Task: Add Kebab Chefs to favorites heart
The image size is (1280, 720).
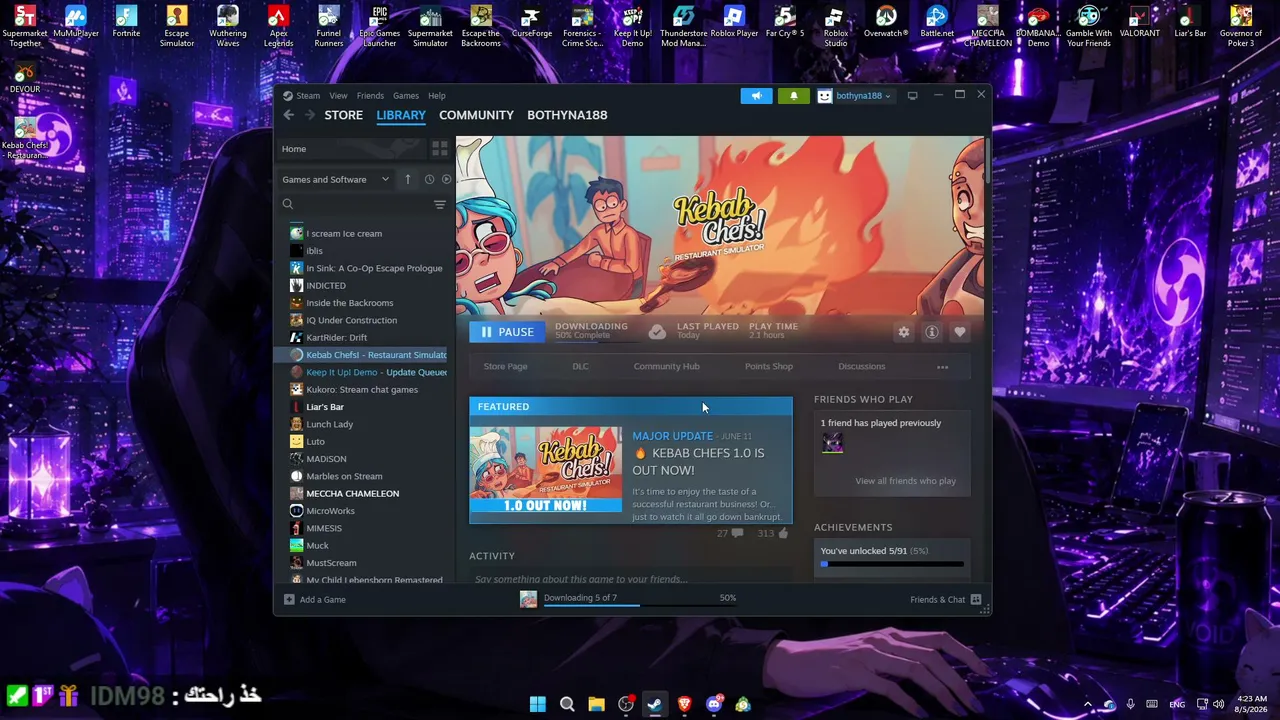Action: [960, 332]
